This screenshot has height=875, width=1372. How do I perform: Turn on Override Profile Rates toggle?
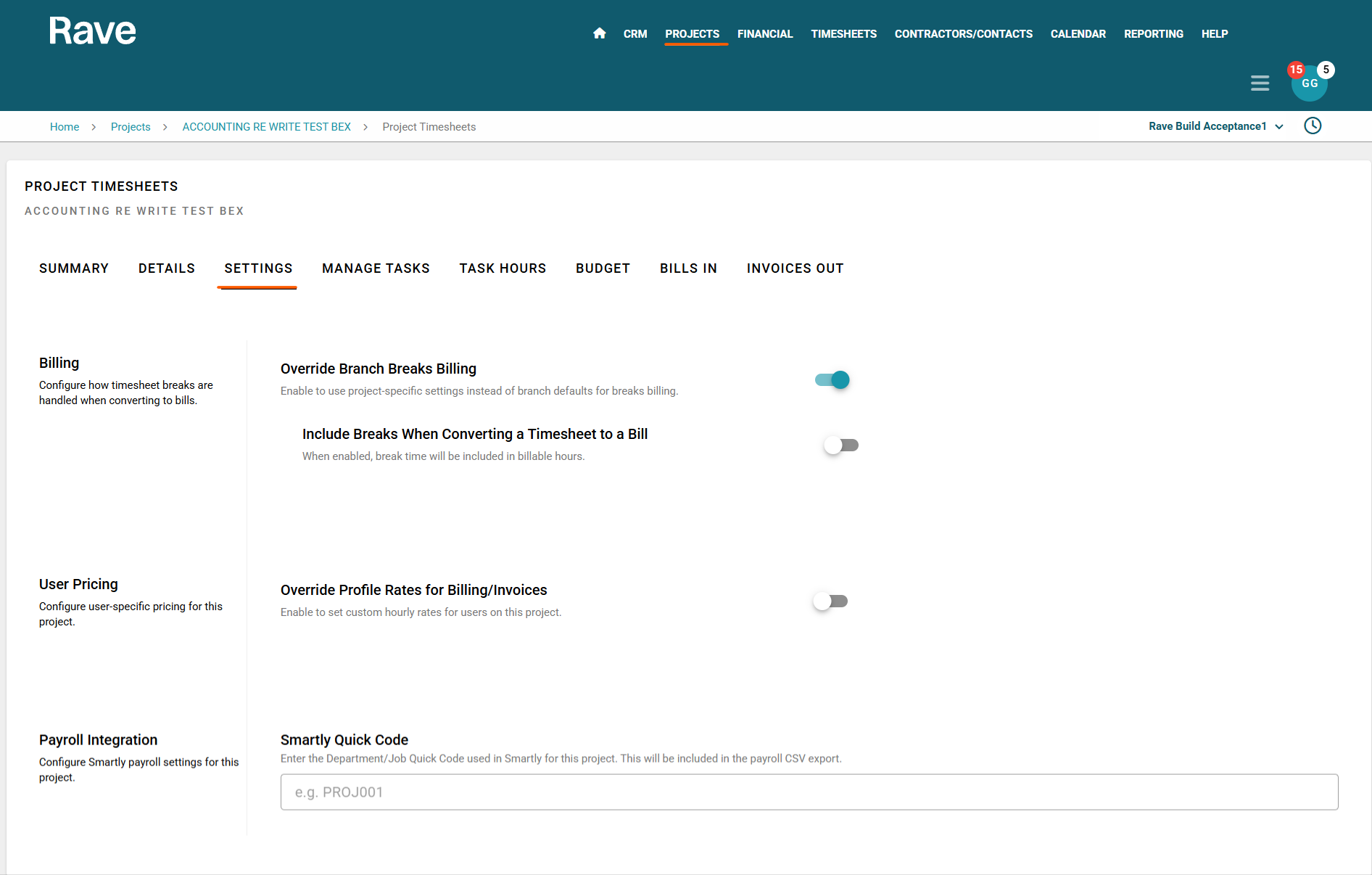[830, 601]
